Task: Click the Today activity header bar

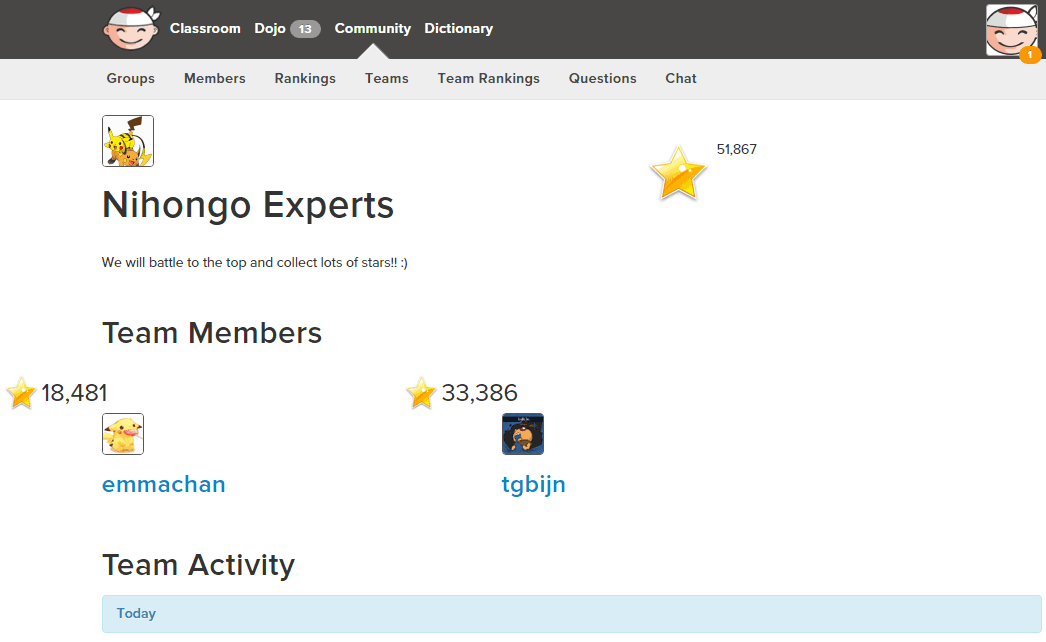Action: [x=572, y=614]
